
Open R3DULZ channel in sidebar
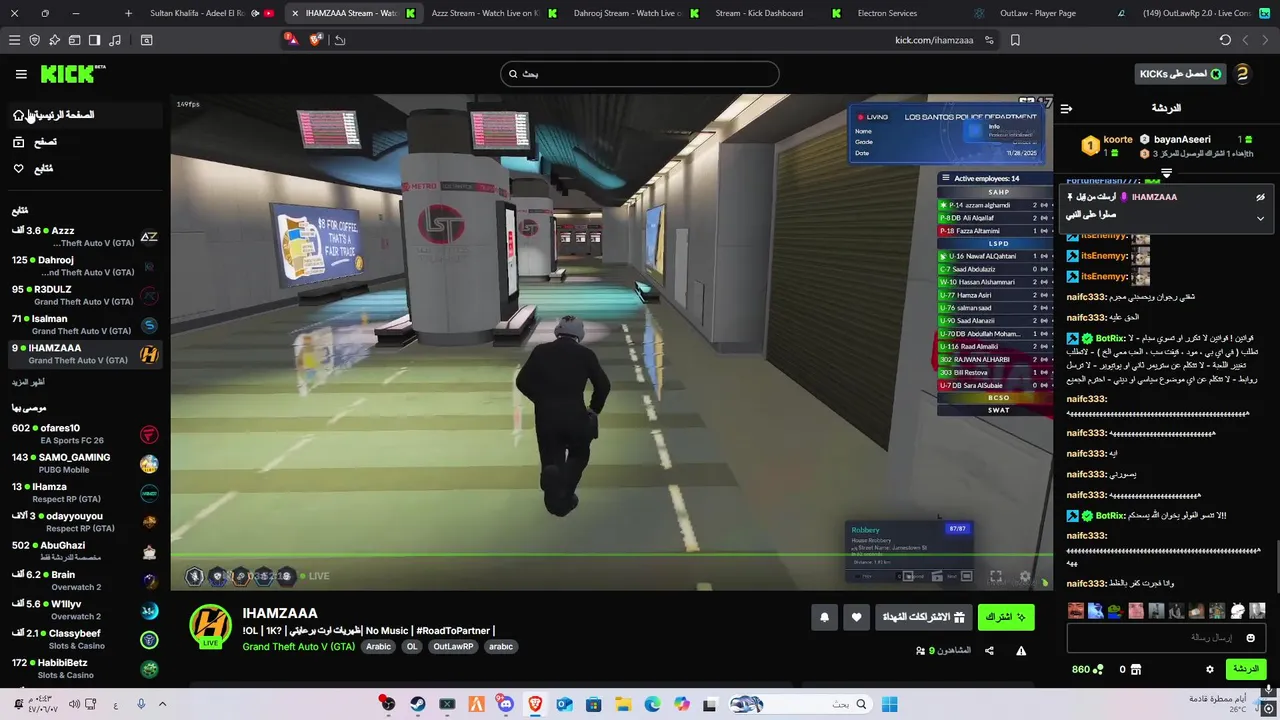[84, 295]
